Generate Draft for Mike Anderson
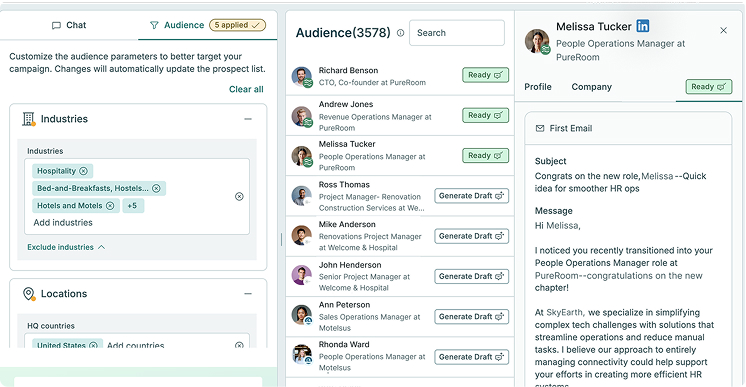 click(471, 236)
